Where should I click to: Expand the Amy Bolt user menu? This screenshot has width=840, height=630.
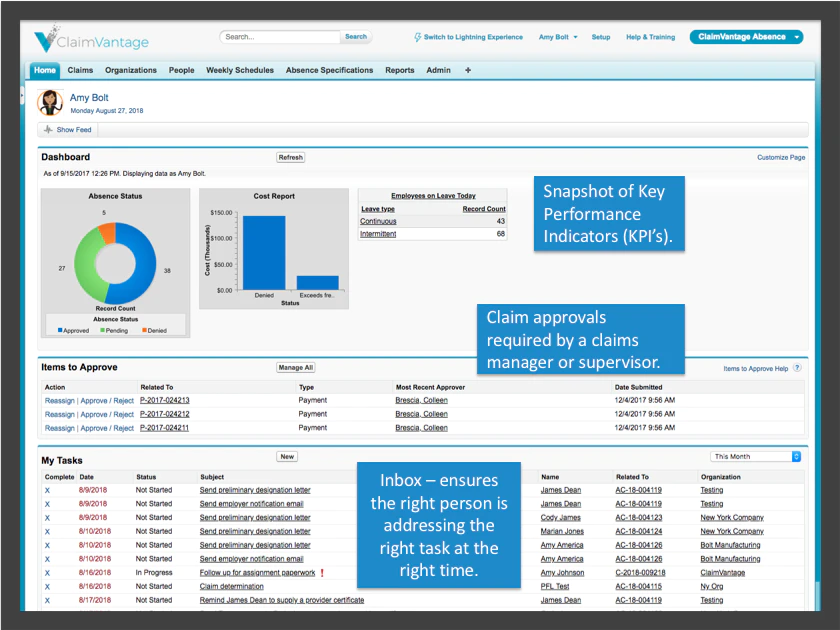[x=575, y=37]
